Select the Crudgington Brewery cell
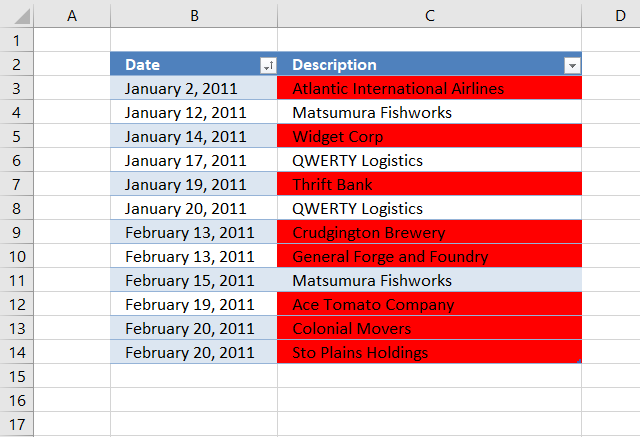640x437 pixels. (x=429, y=232)
